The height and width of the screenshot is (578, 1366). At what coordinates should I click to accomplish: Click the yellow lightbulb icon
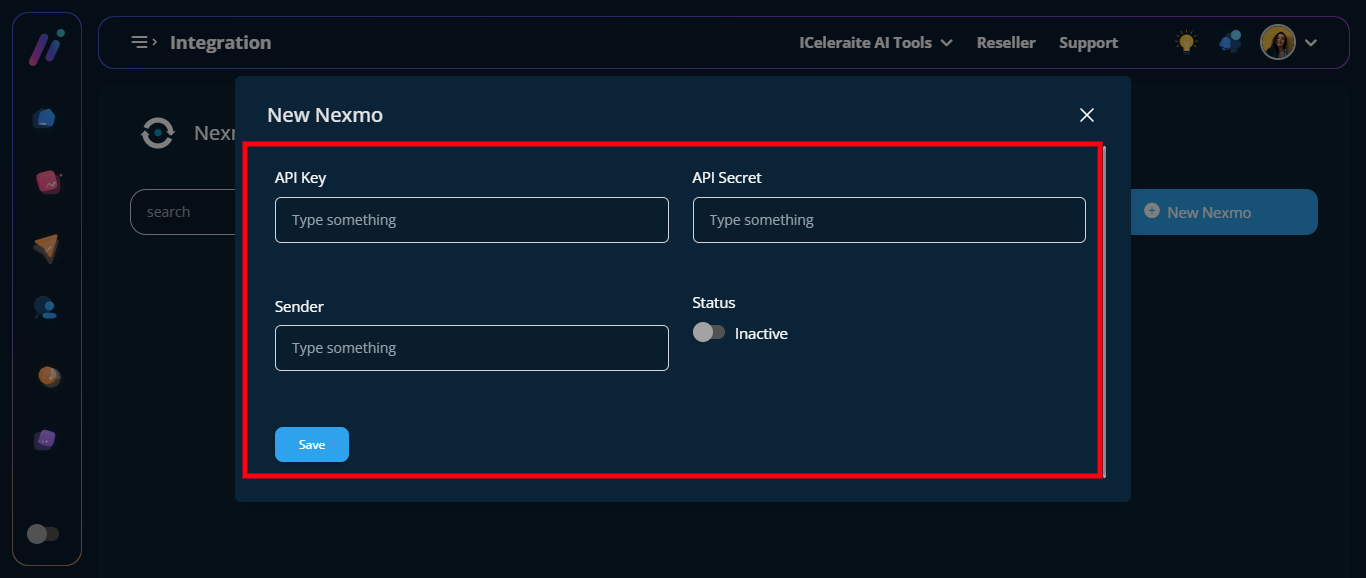(1186, 42)
